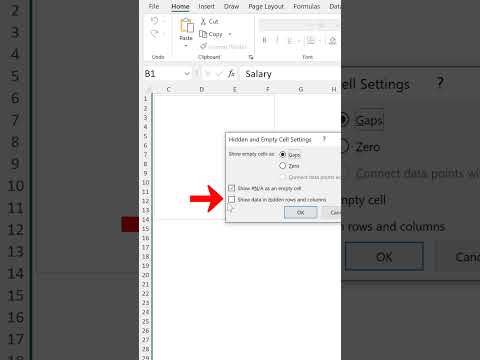Screen dimensions: 480x360
Task: Expand the Copy dropdown arrow
Action: 230,34
